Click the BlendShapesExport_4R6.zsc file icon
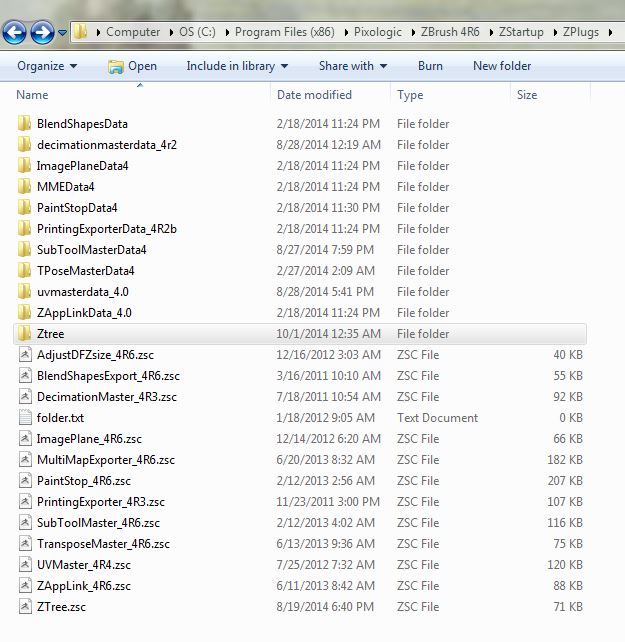 point(25,375)
